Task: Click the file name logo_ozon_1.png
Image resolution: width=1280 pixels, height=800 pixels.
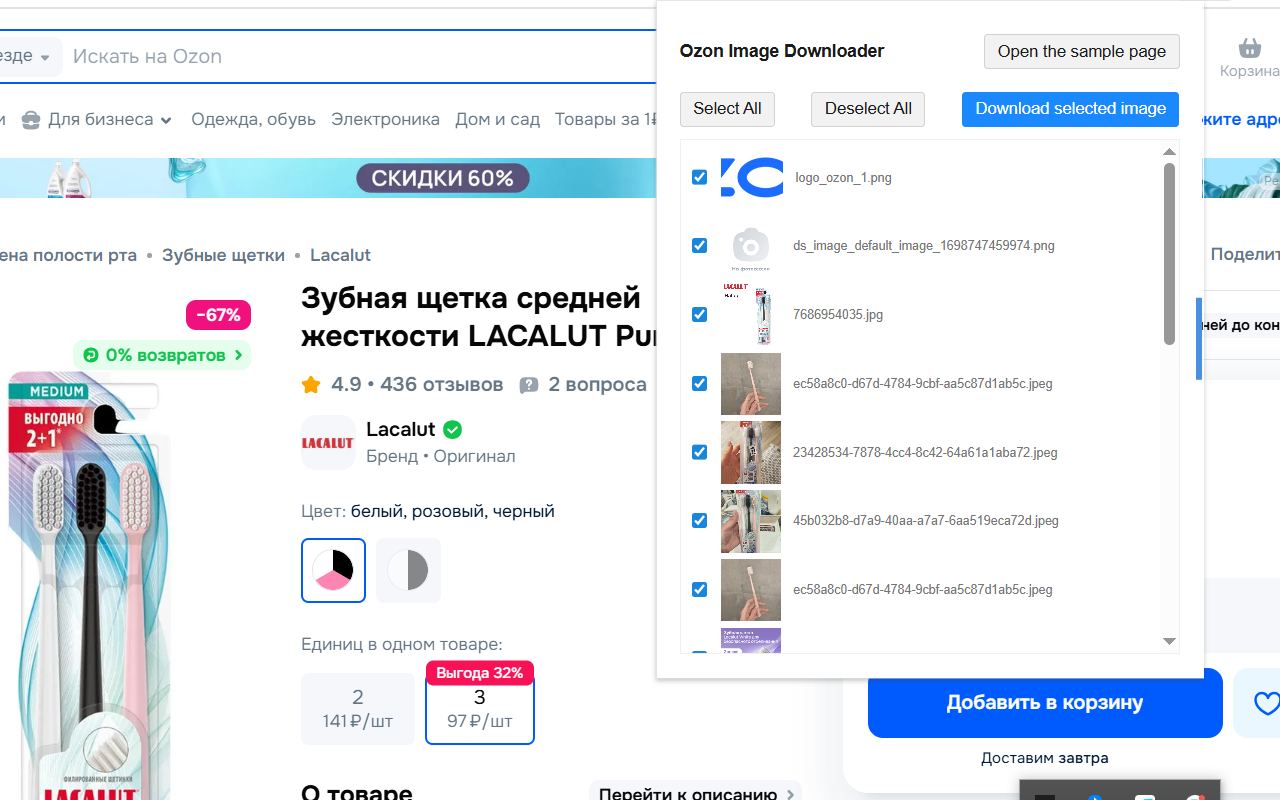Action: click(843, 178)
